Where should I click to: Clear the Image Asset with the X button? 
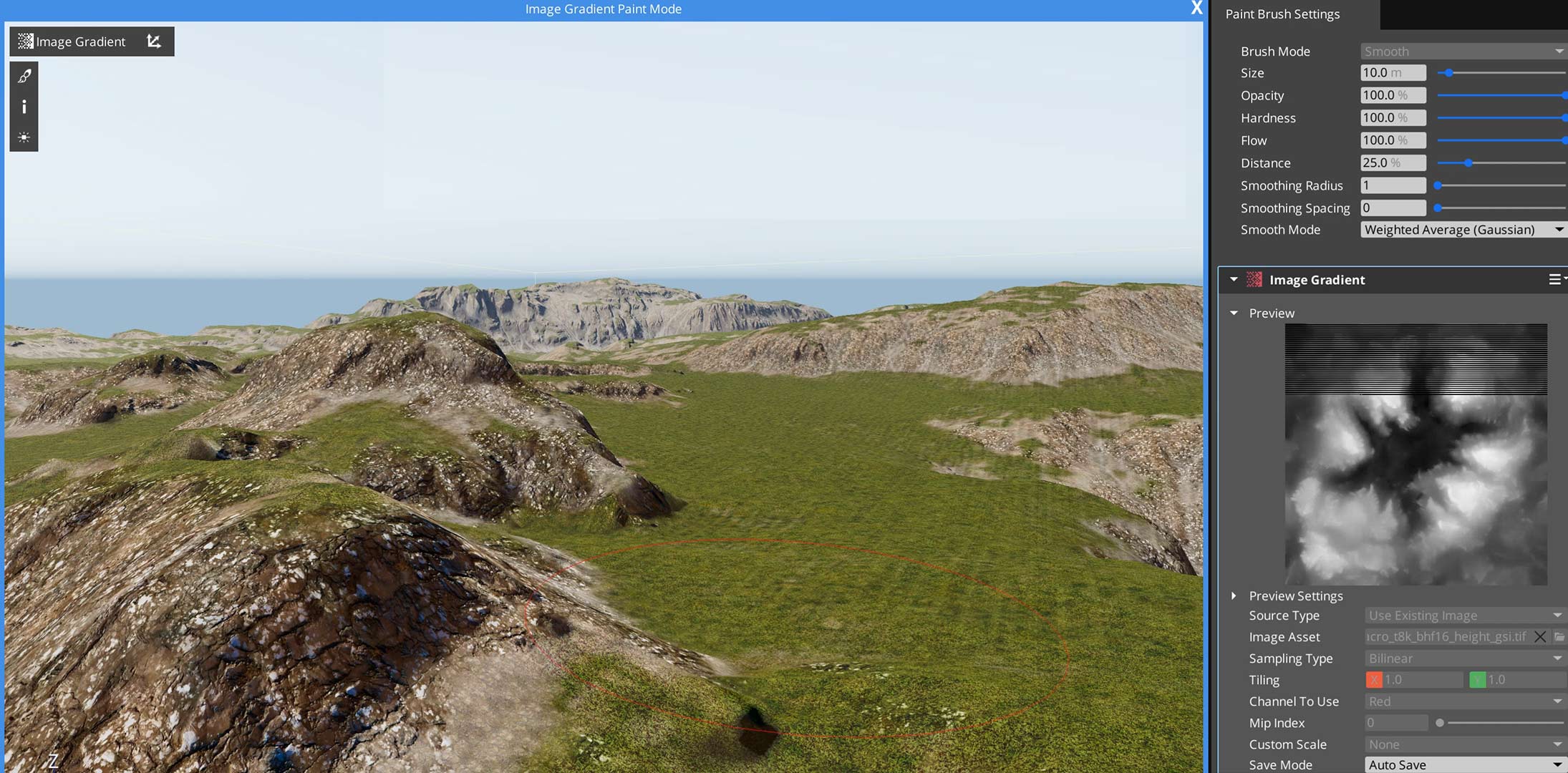point(1541,636)
